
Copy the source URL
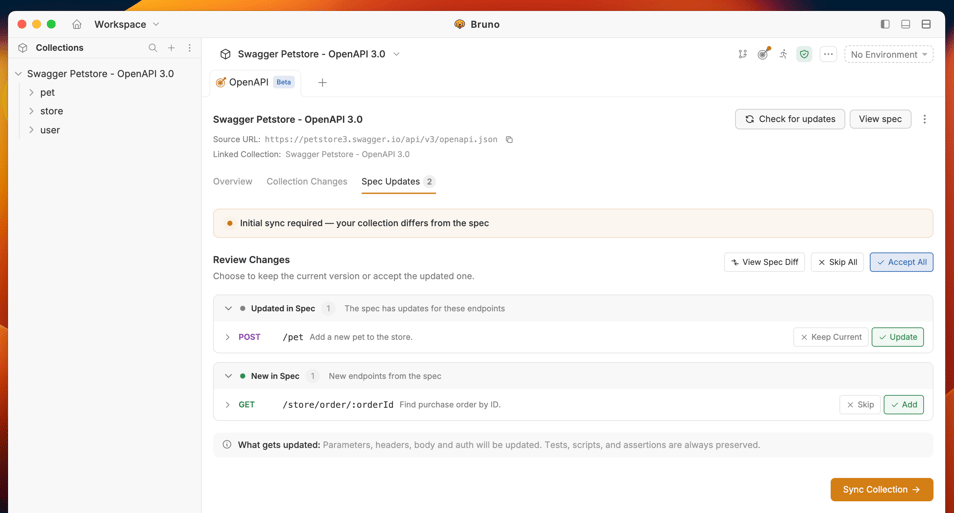coord(509,139)
